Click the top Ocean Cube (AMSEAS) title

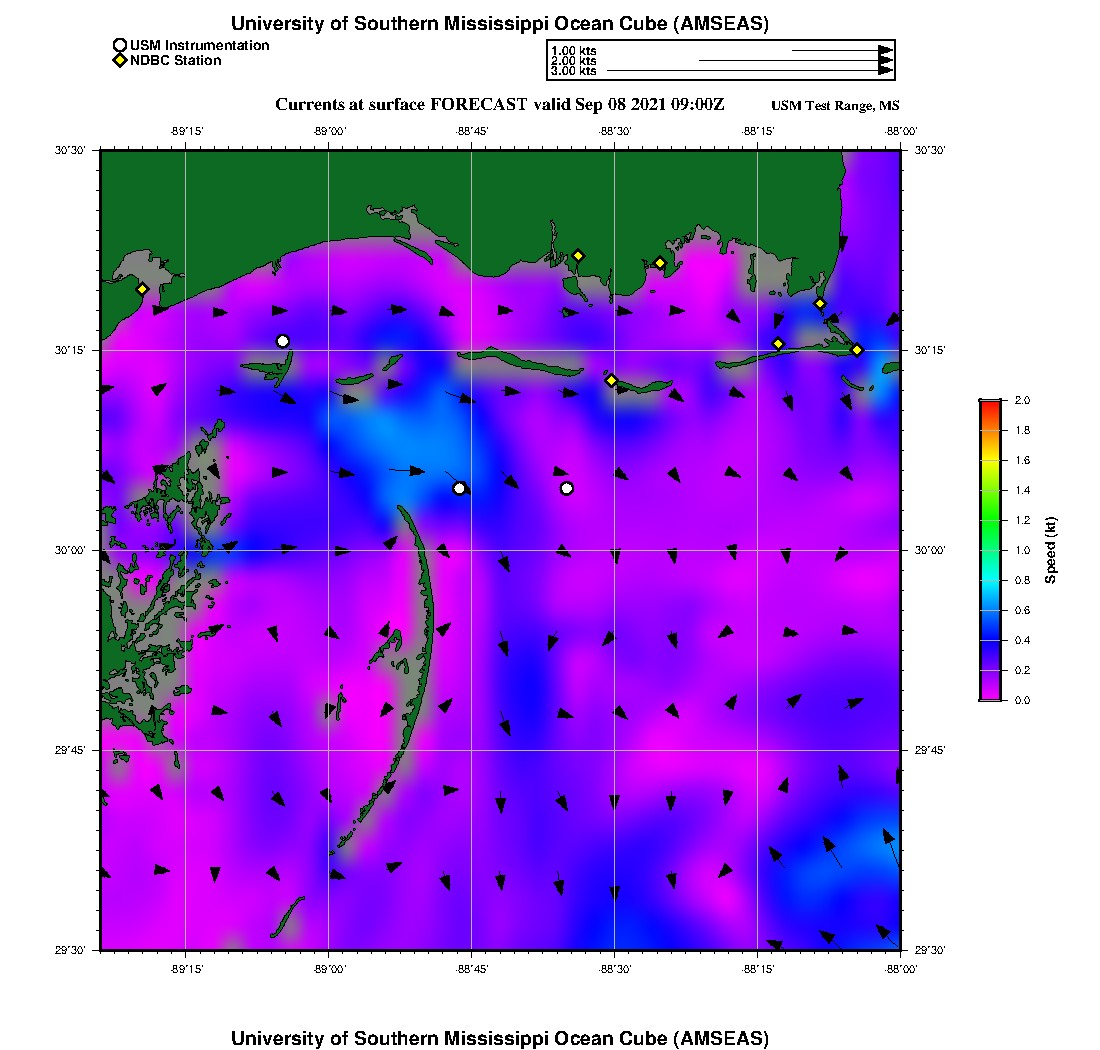tap(500, 24)
